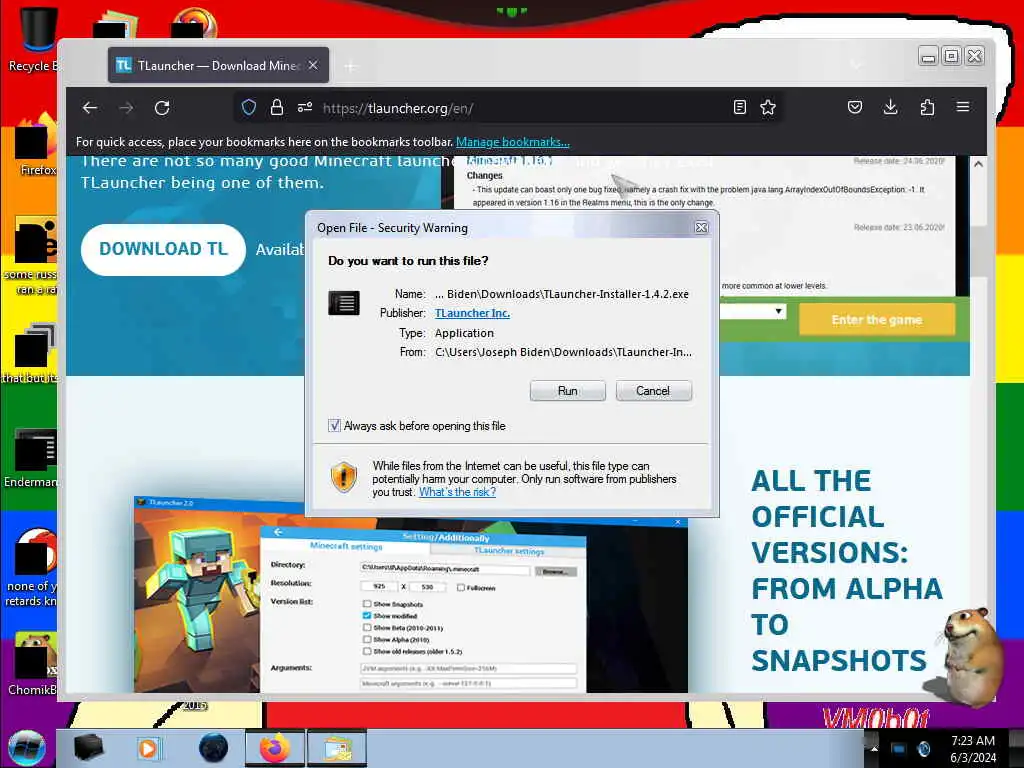This screenshot has width=1024, height=768.
Task: Open the dark globe taskbar icon
Action: pos(213,748)
